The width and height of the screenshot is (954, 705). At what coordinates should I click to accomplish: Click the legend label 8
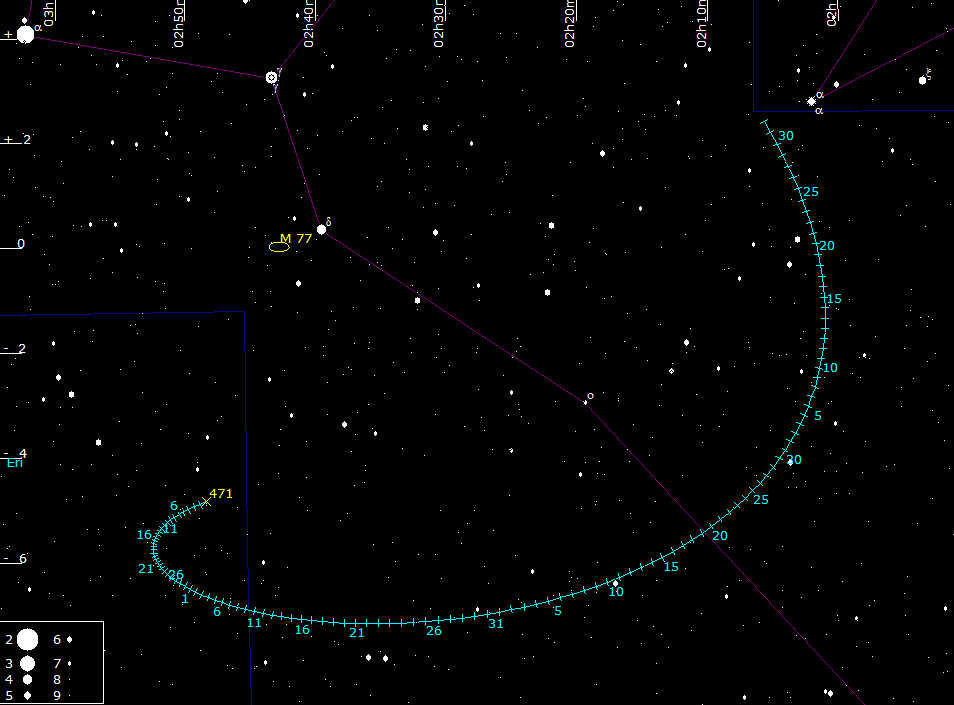tap(57, 679)
